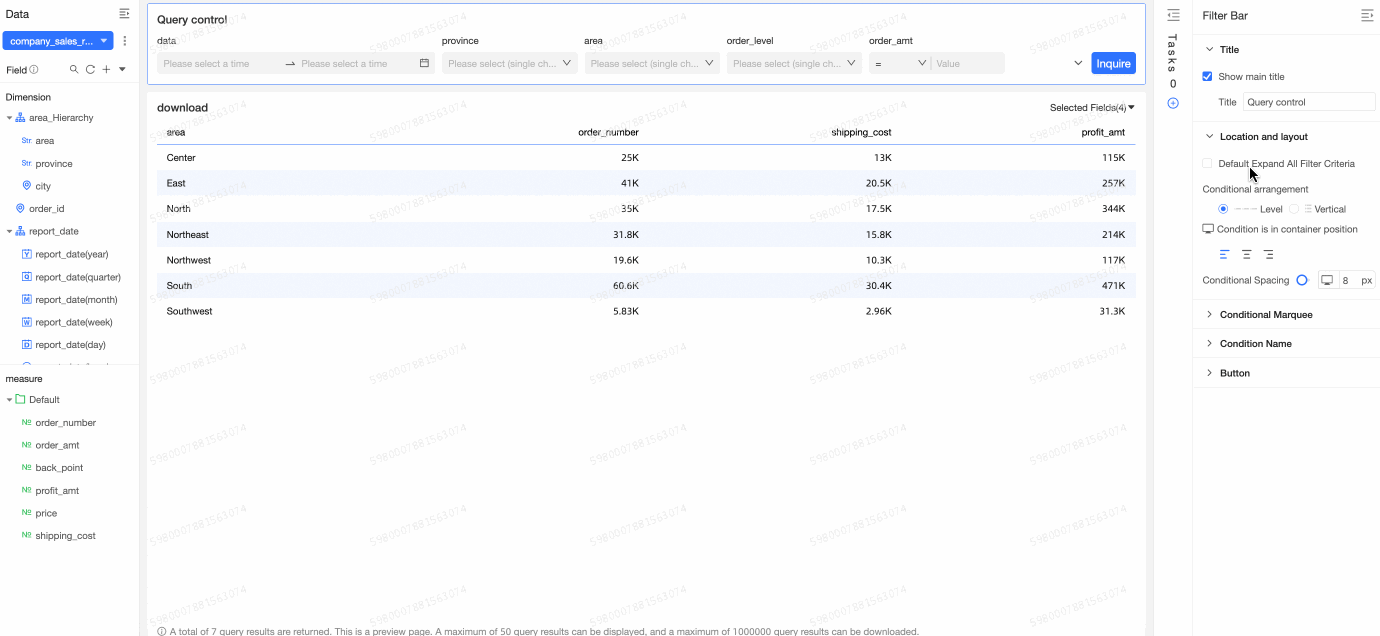Screen dimensions: 1380x636
Task: Open the province filter dropdown
Action: pyautogui.click(x=510, y=63)
